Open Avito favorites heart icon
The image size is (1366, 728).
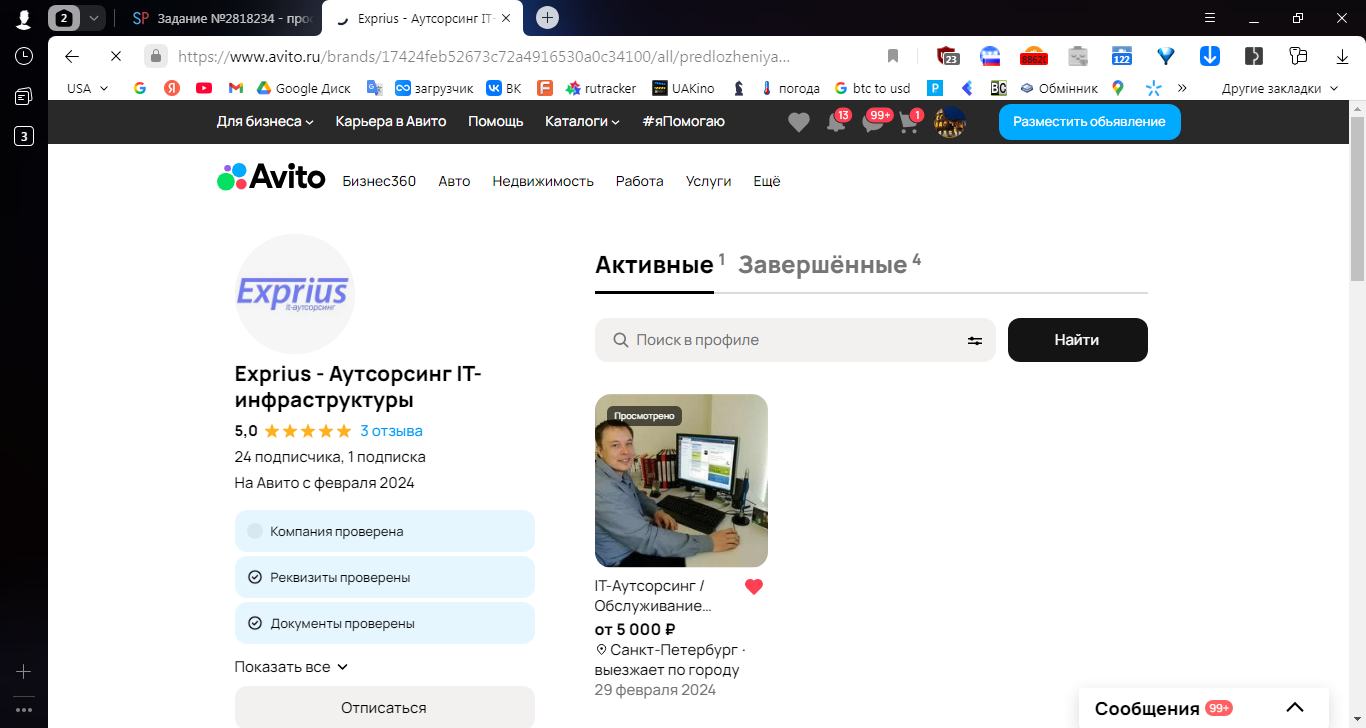(x=799, y=122)
